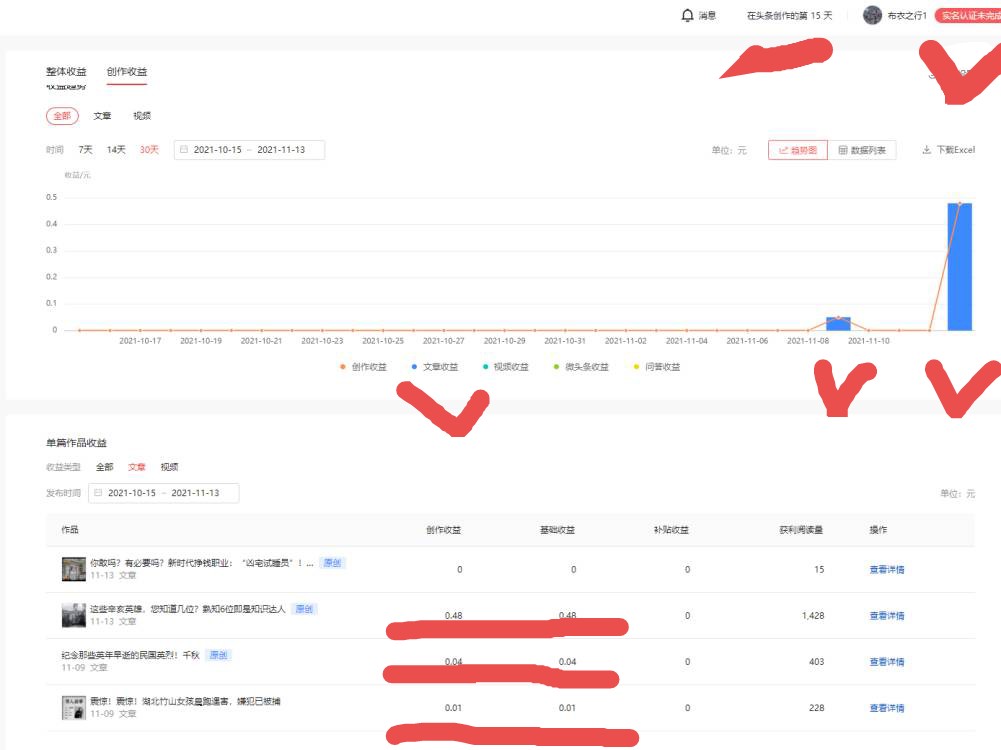Select 文章 under 收益类型

tap(137, 467)
